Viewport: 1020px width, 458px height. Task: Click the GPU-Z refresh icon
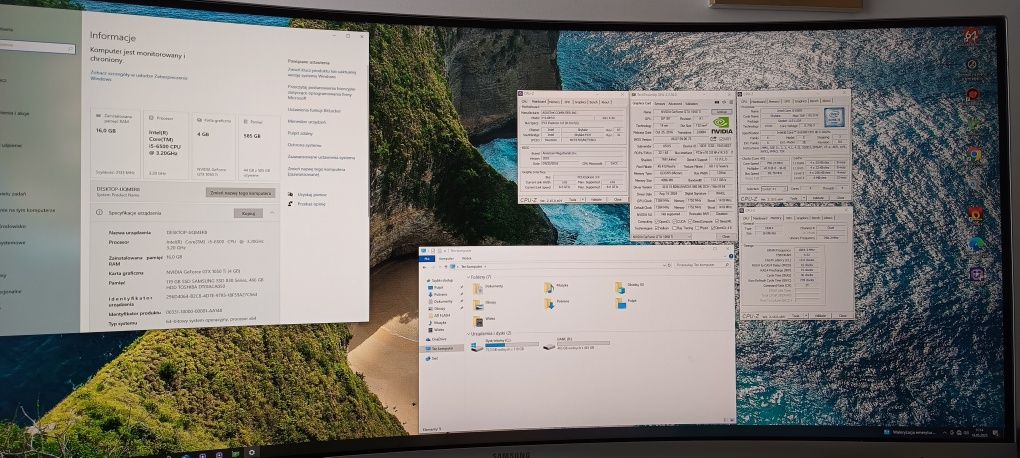tap(724, 102)
